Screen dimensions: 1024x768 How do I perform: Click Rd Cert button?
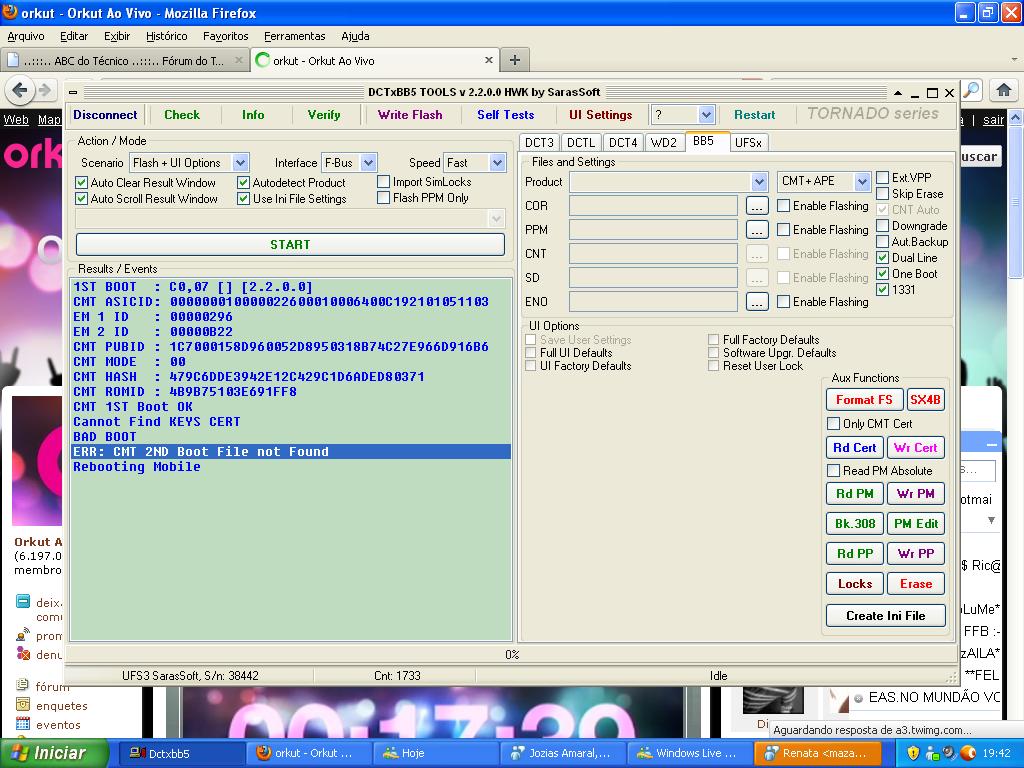point(854,448)
